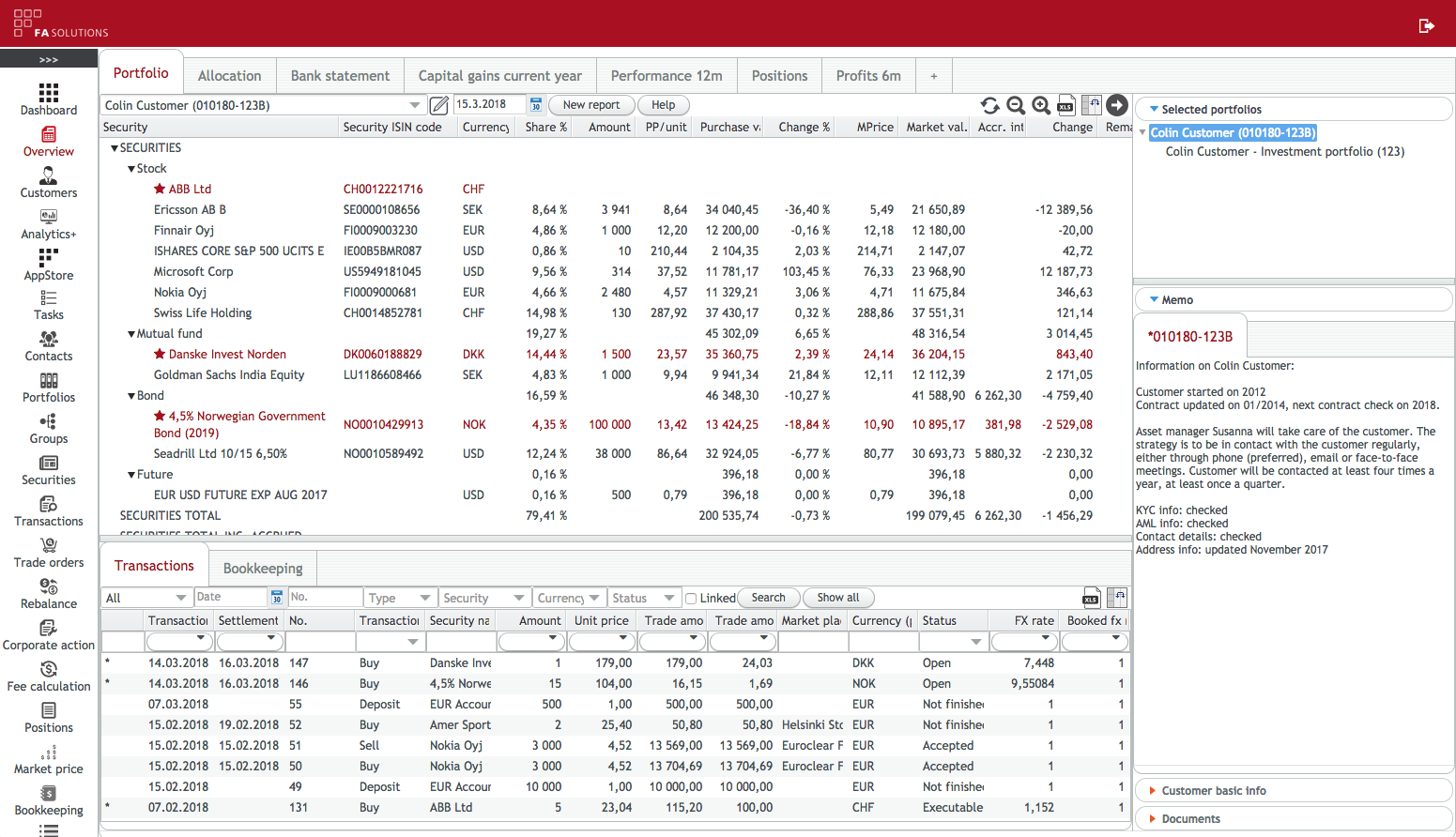This screenshot has width=1456, height=837.
Task: Open the Overview sidebar item
Action: (49, 141)
